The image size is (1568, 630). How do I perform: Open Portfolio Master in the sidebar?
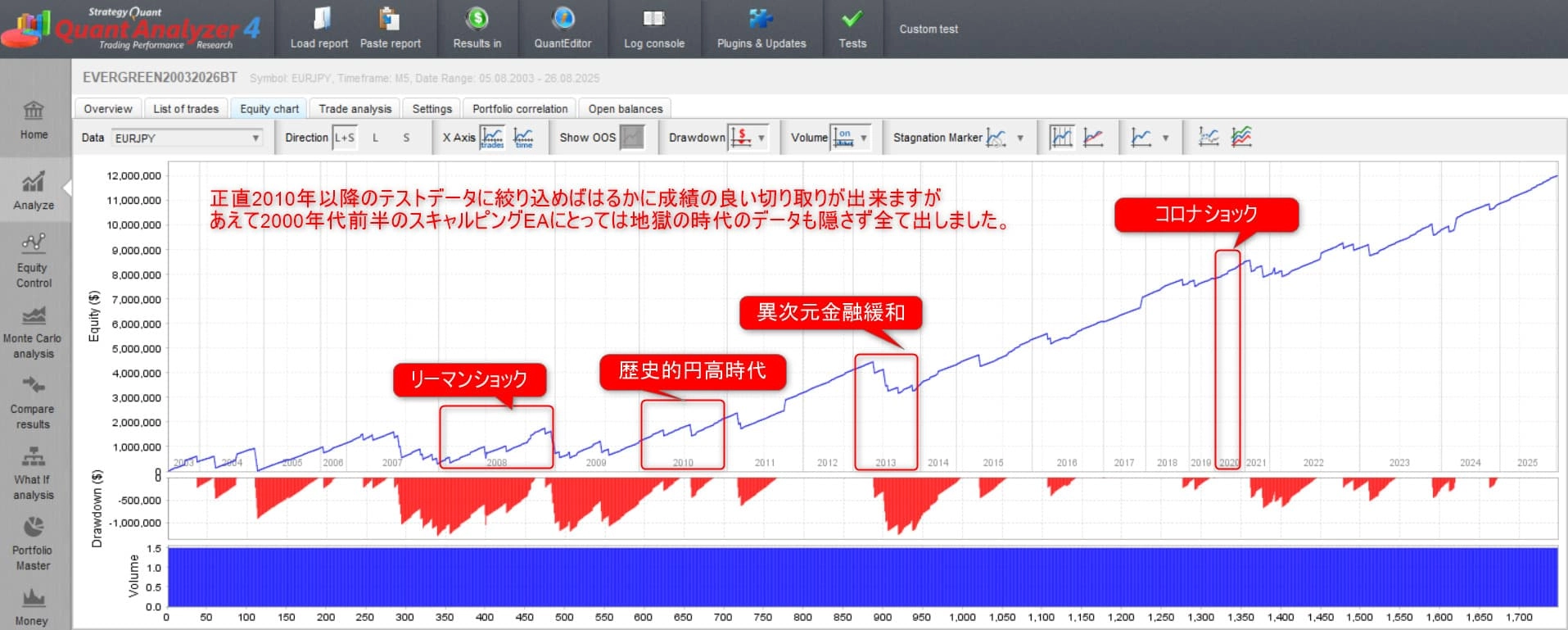tap(33, 544)
